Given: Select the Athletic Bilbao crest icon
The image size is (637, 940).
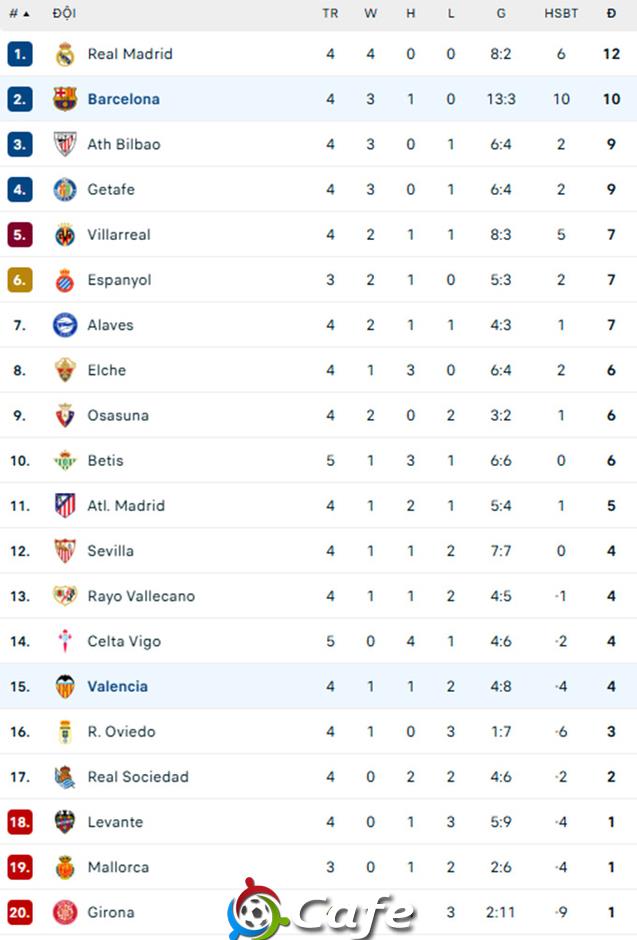Looking at the screenshot, I should click(65, 144).
